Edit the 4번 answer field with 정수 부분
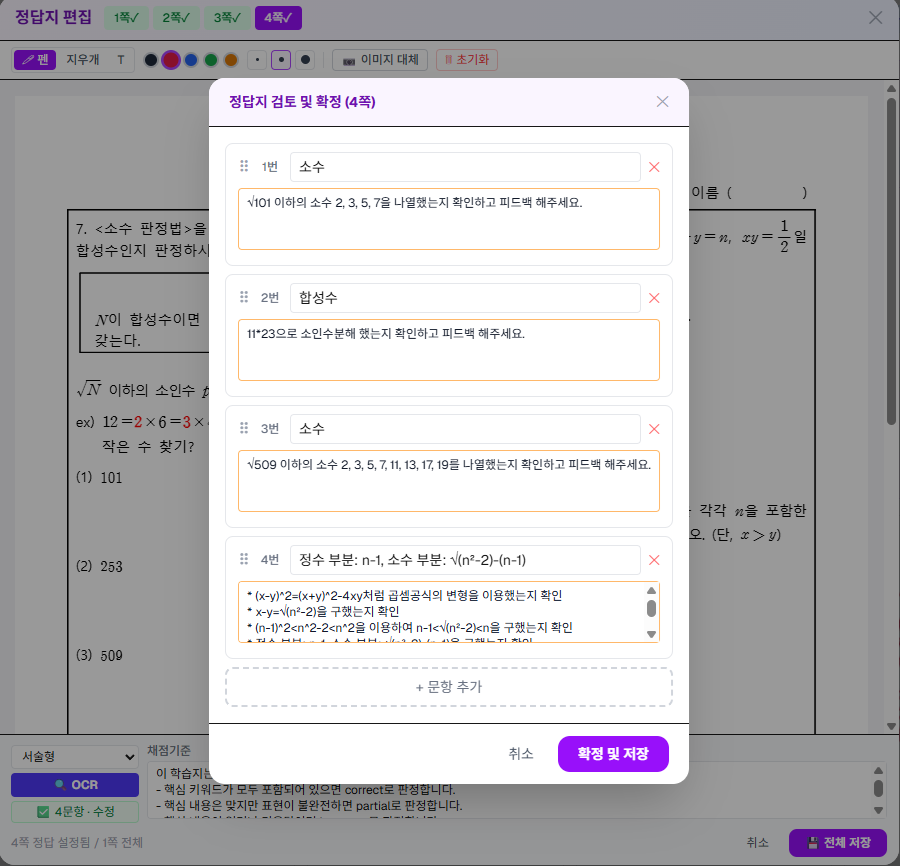The height and width of the screenshot is (866, 900). coord(465,560)
